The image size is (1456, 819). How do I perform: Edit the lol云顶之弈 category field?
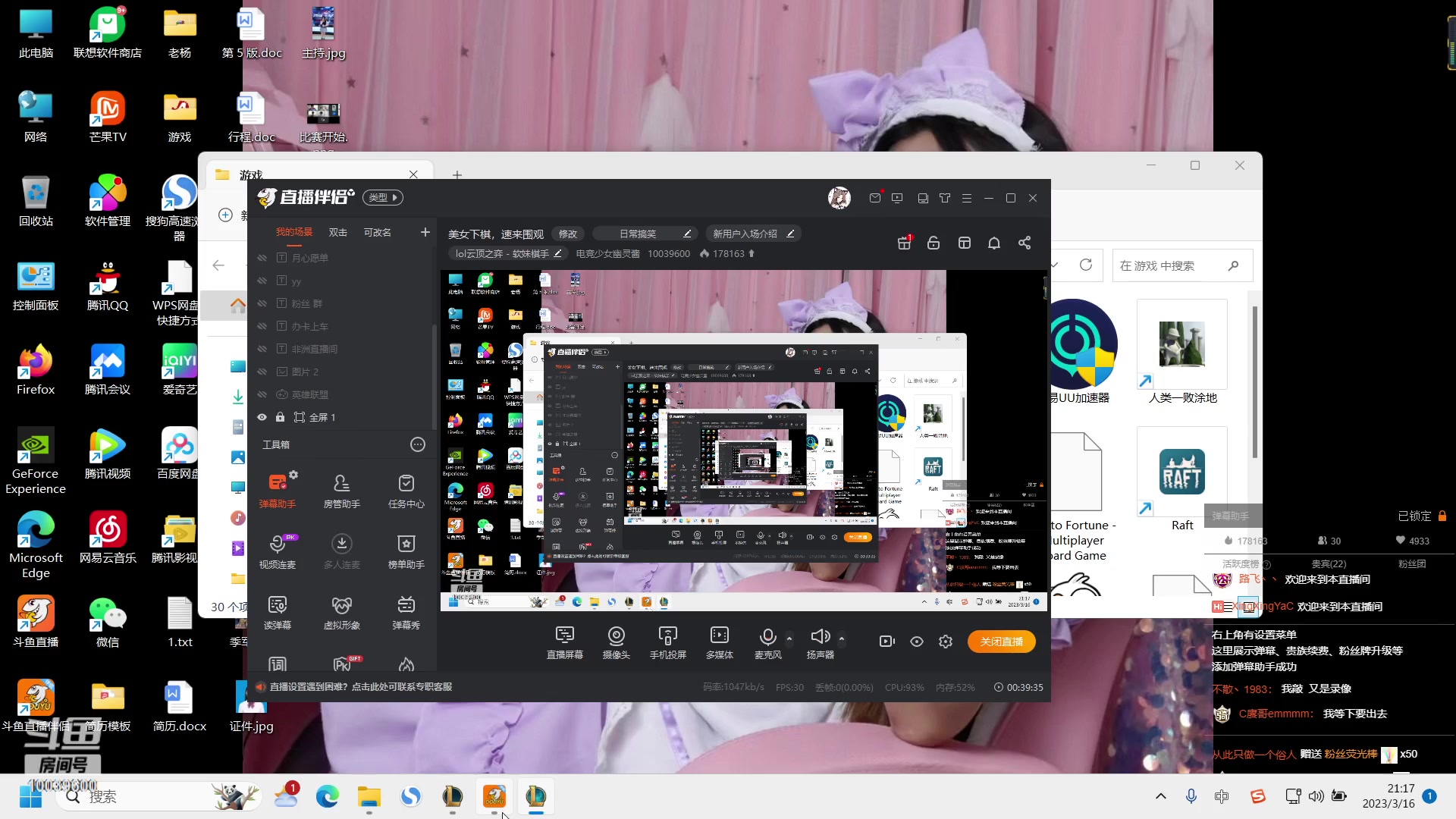[x=508, y=253]
